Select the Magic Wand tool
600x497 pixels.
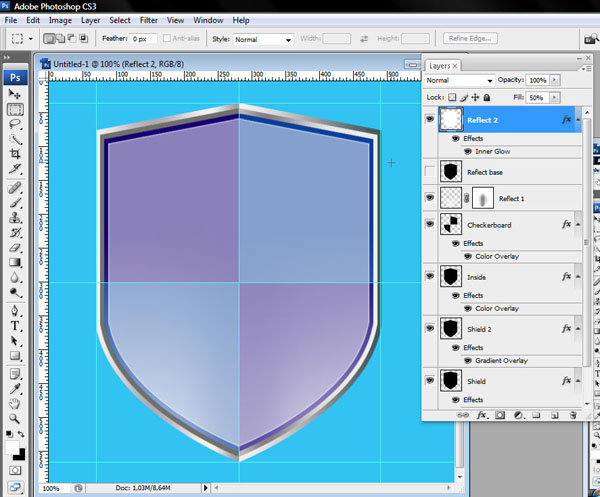pos(15,139)
